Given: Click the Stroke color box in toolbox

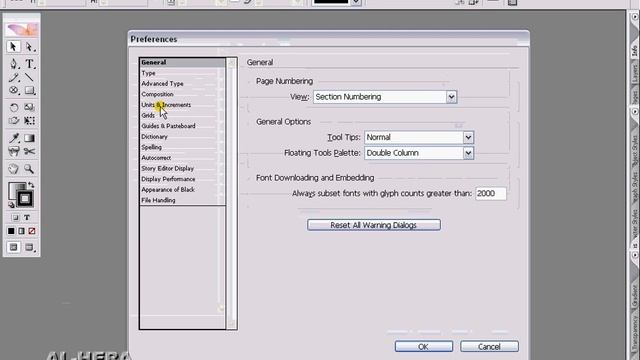Looking at the screenshot, I should coord(24,198).
